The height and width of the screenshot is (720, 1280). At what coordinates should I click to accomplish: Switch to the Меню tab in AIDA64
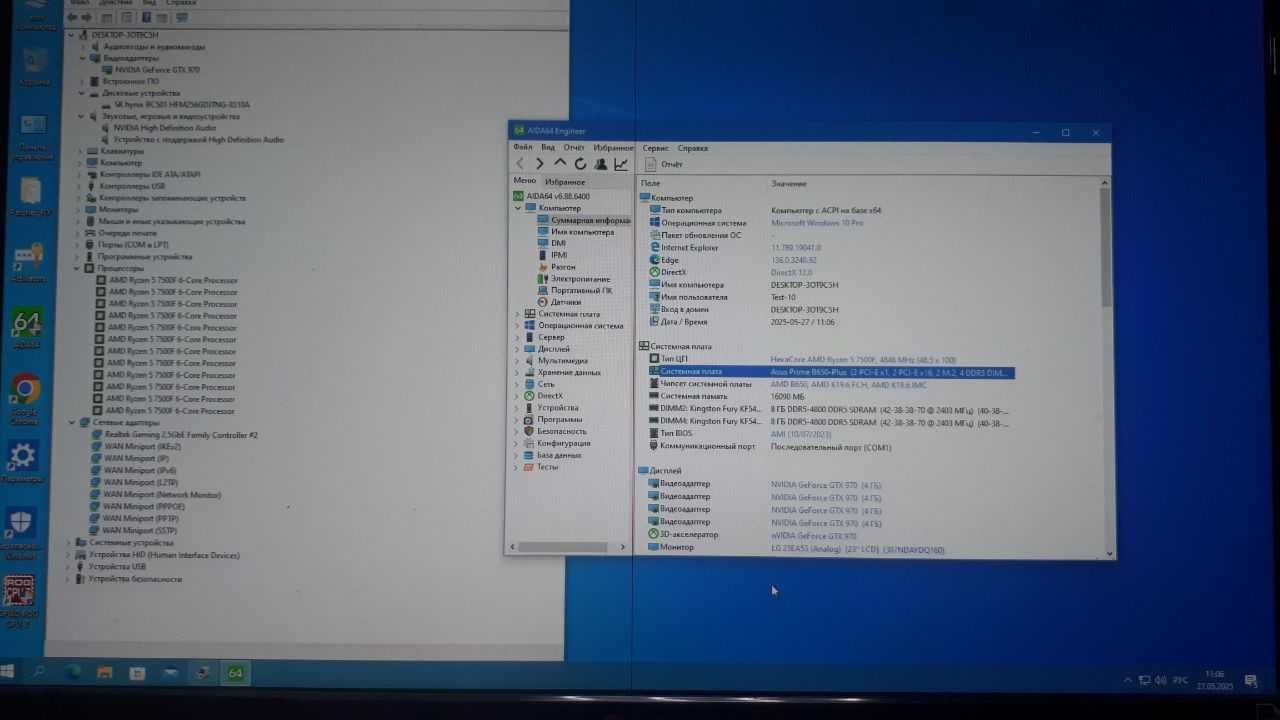(x=524, y=181)
